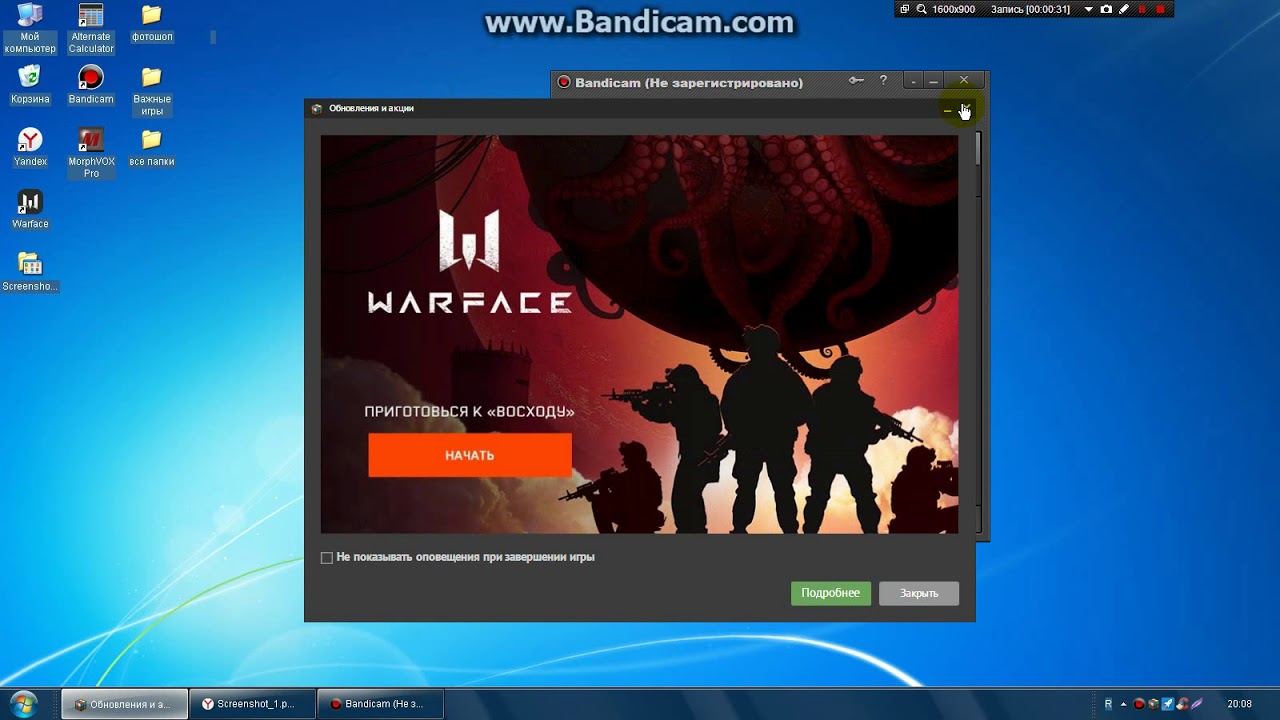Switch to Bandicam taskbar item
1280x720 pixels.
tap(381, 704)
